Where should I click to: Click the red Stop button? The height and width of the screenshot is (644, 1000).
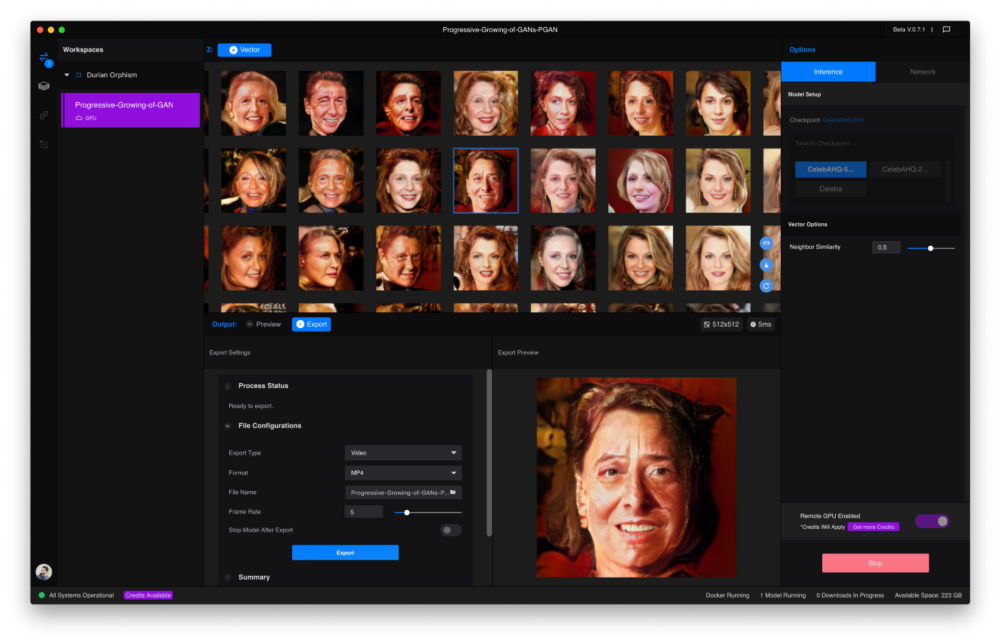tap(875, 563)
